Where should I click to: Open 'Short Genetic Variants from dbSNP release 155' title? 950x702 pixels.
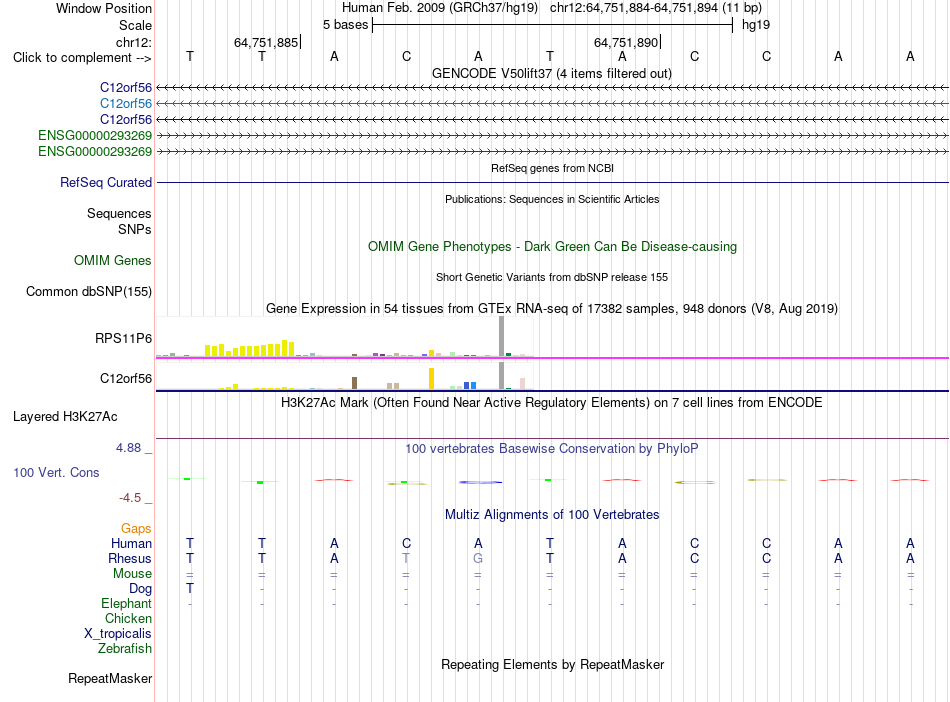point(552,277)
